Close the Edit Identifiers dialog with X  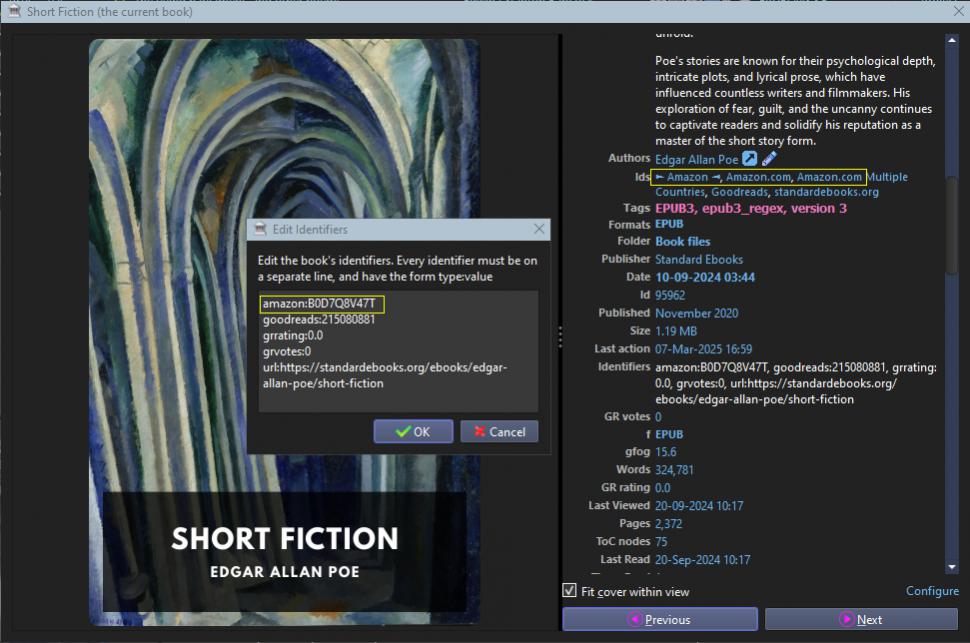(540, 229)
